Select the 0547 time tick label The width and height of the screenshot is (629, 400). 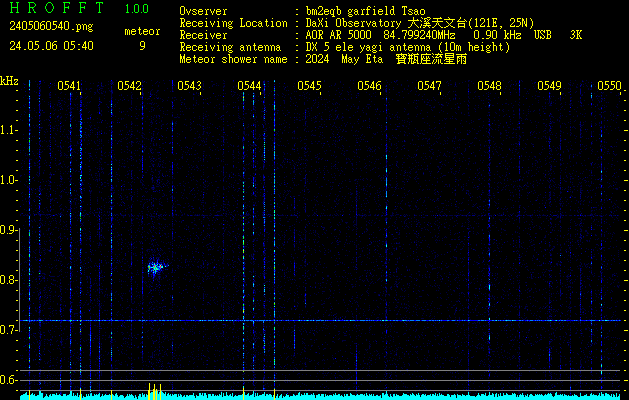(x=429, y=87)
